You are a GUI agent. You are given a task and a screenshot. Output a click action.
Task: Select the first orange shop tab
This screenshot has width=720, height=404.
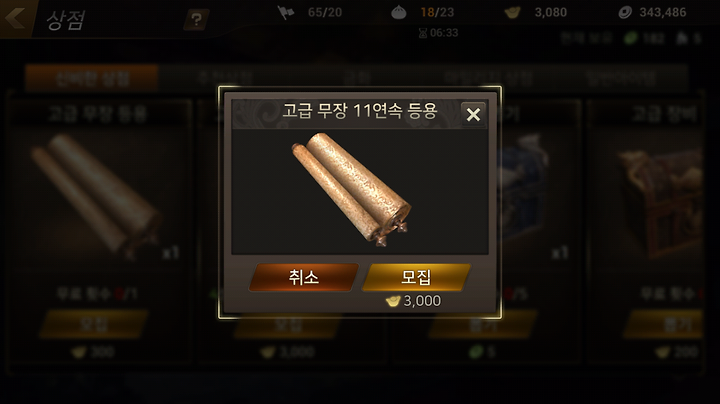(92, 78)
